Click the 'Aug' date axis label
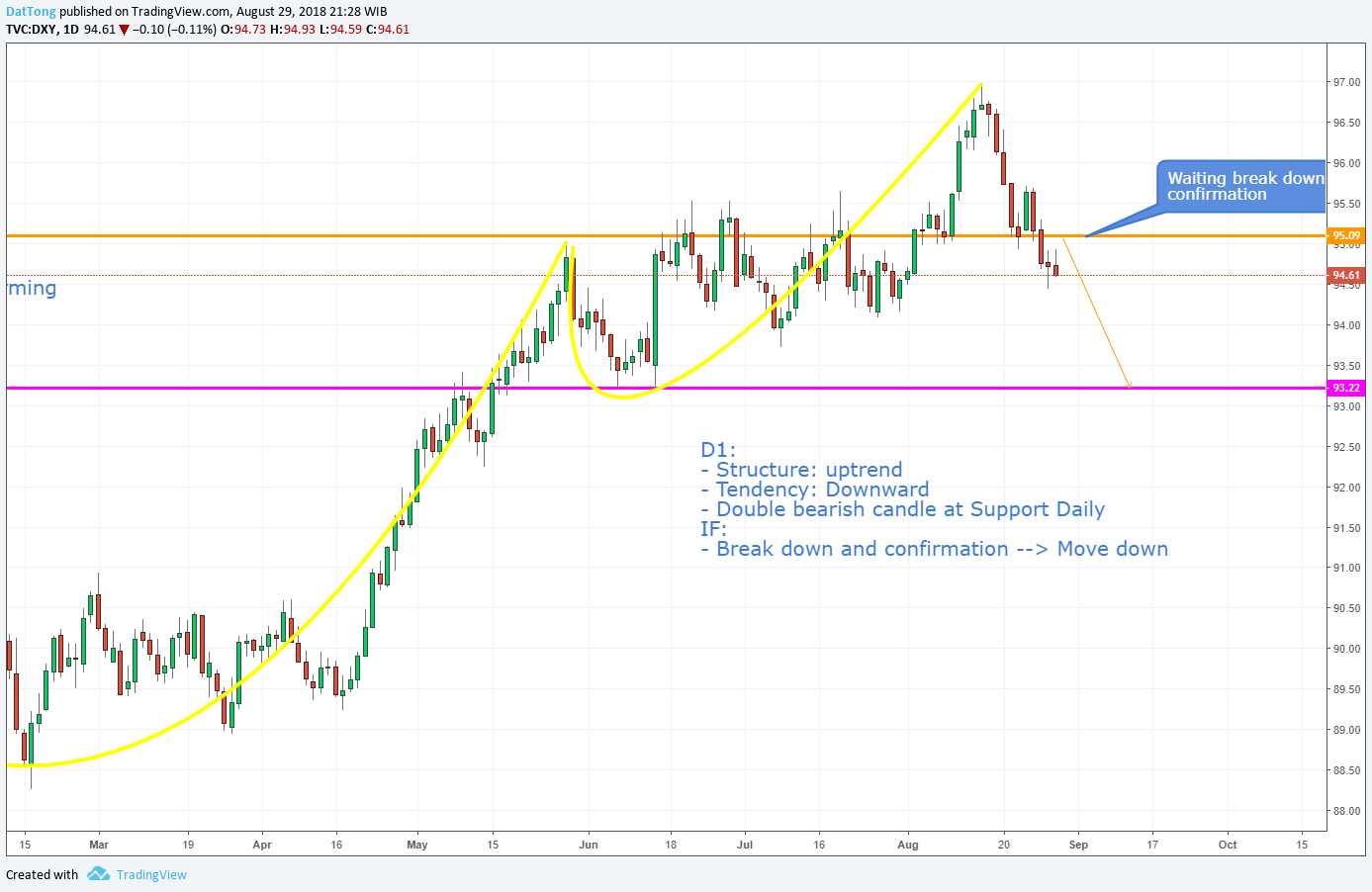 (x=908, y=845)
